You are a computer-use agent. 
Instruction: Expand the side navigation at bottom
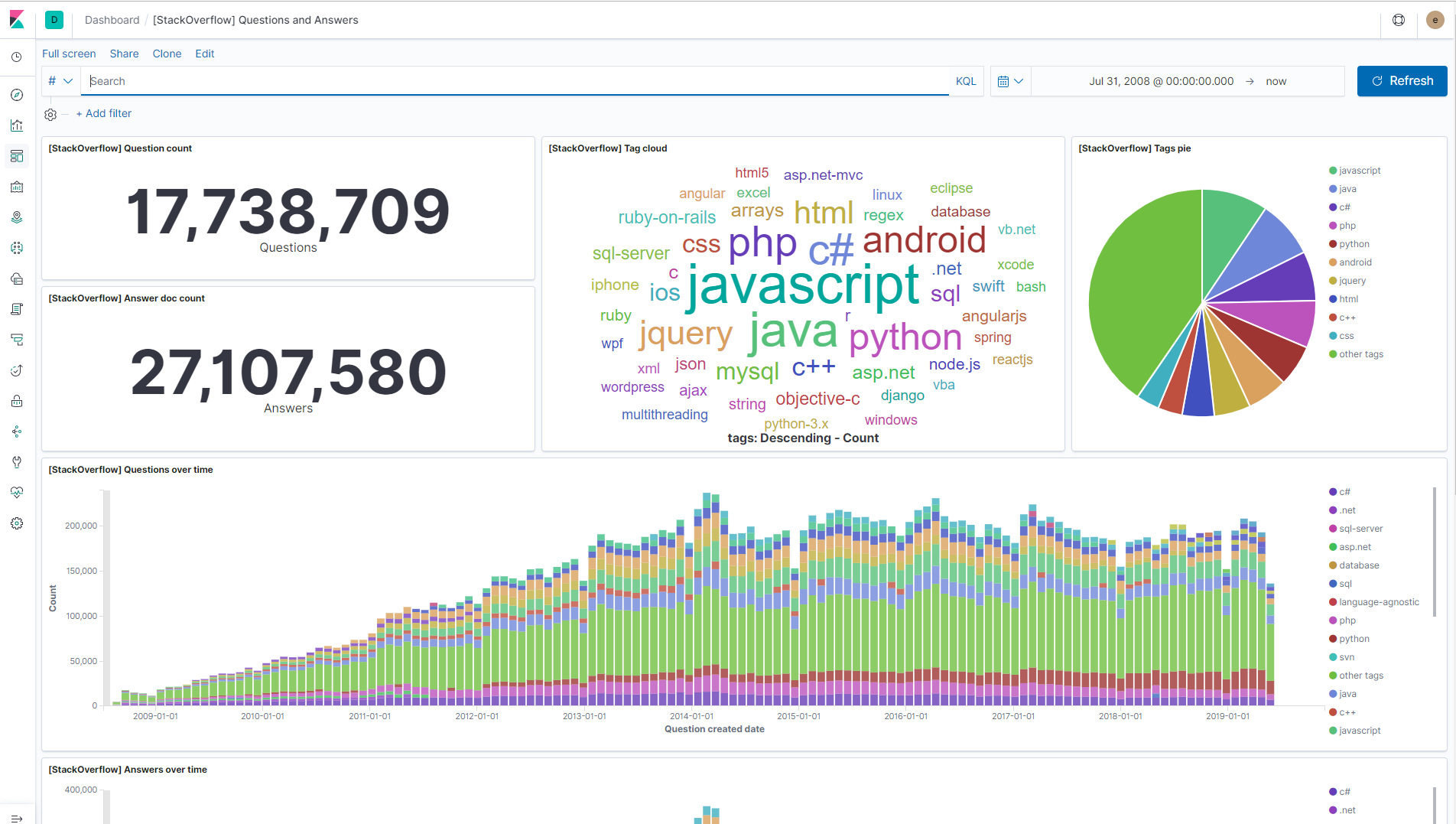click(17, 818)
